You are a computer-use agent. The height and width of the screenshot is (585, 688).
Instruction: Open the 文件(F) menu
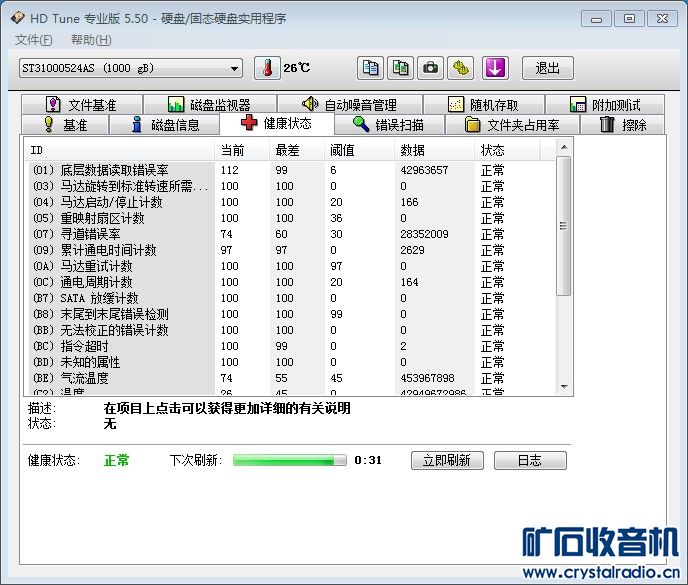click(x=33, y=40)
